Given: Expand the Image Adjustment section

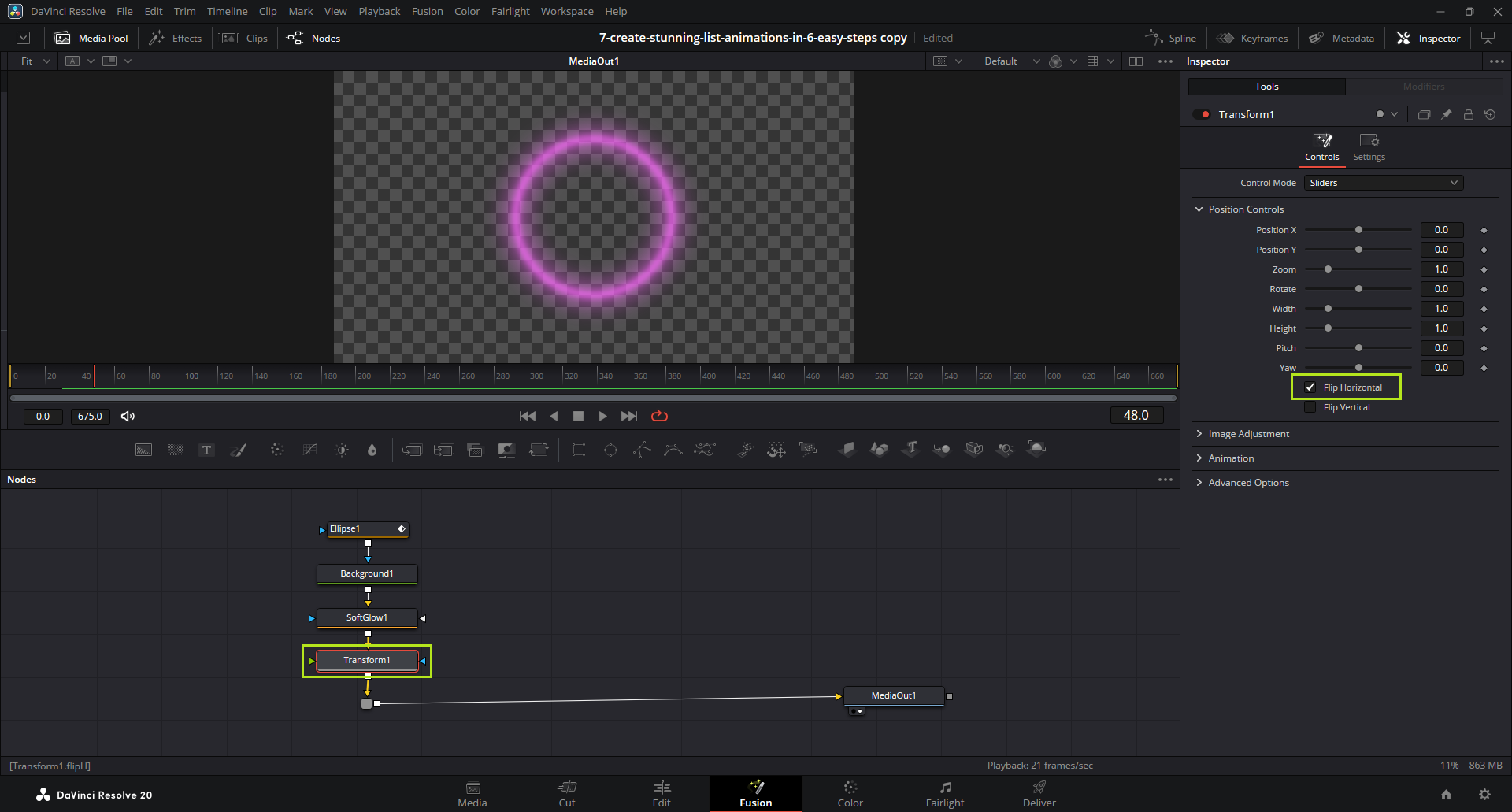Looking at the screenshot, I should (1248, 434).
